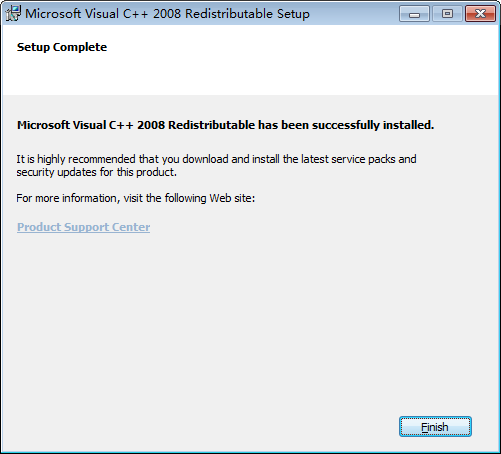Viewport: 501px width, 454px height.
Task: Click the word Microsoft in title bar
Action: coord(53,14)
